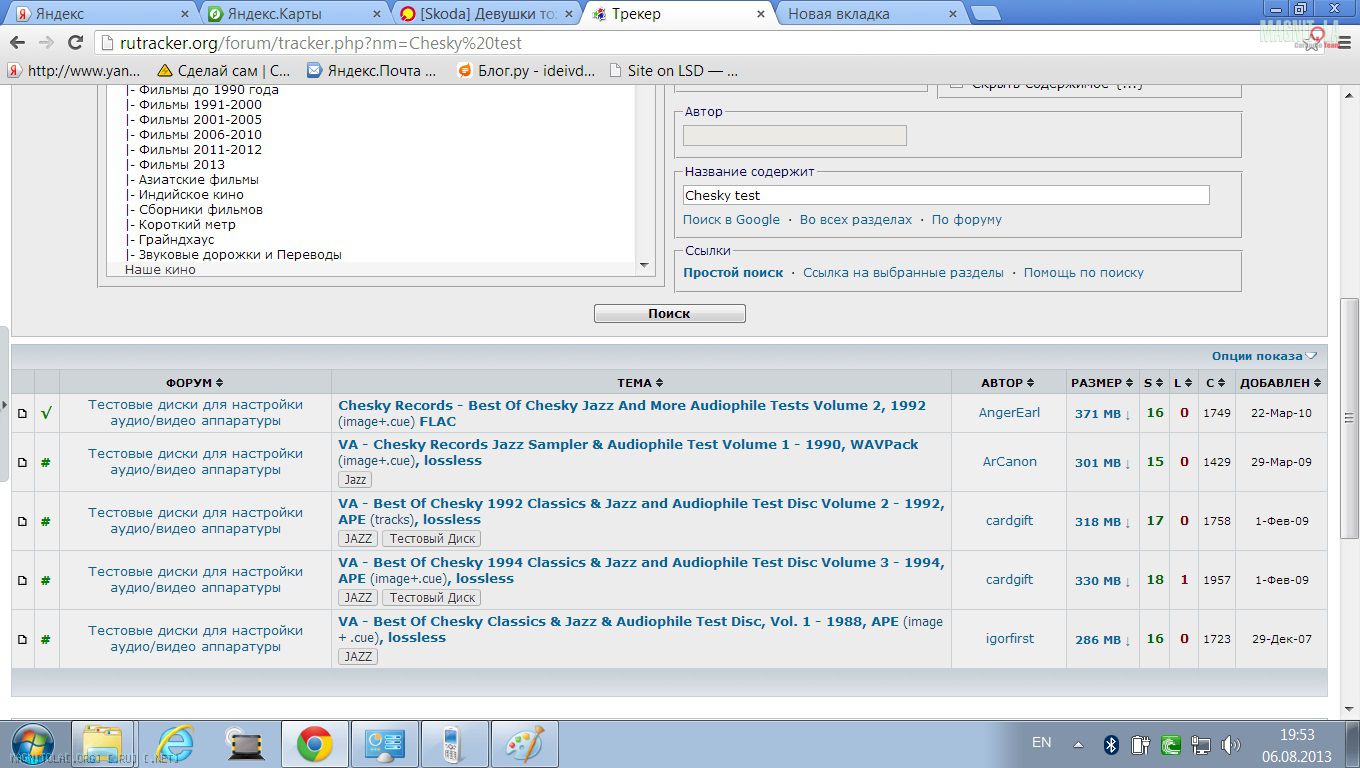Sort results by L leechers column
Screen dimensions: 1360x768
click(1184, 383)
